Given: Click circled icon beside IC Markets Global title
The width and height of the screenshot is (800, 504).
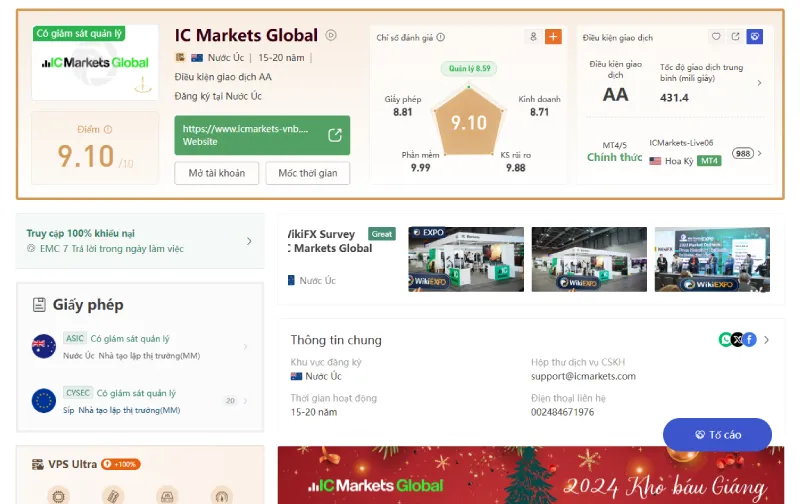Looking at the screenshot, I should (x=331, y=35).
